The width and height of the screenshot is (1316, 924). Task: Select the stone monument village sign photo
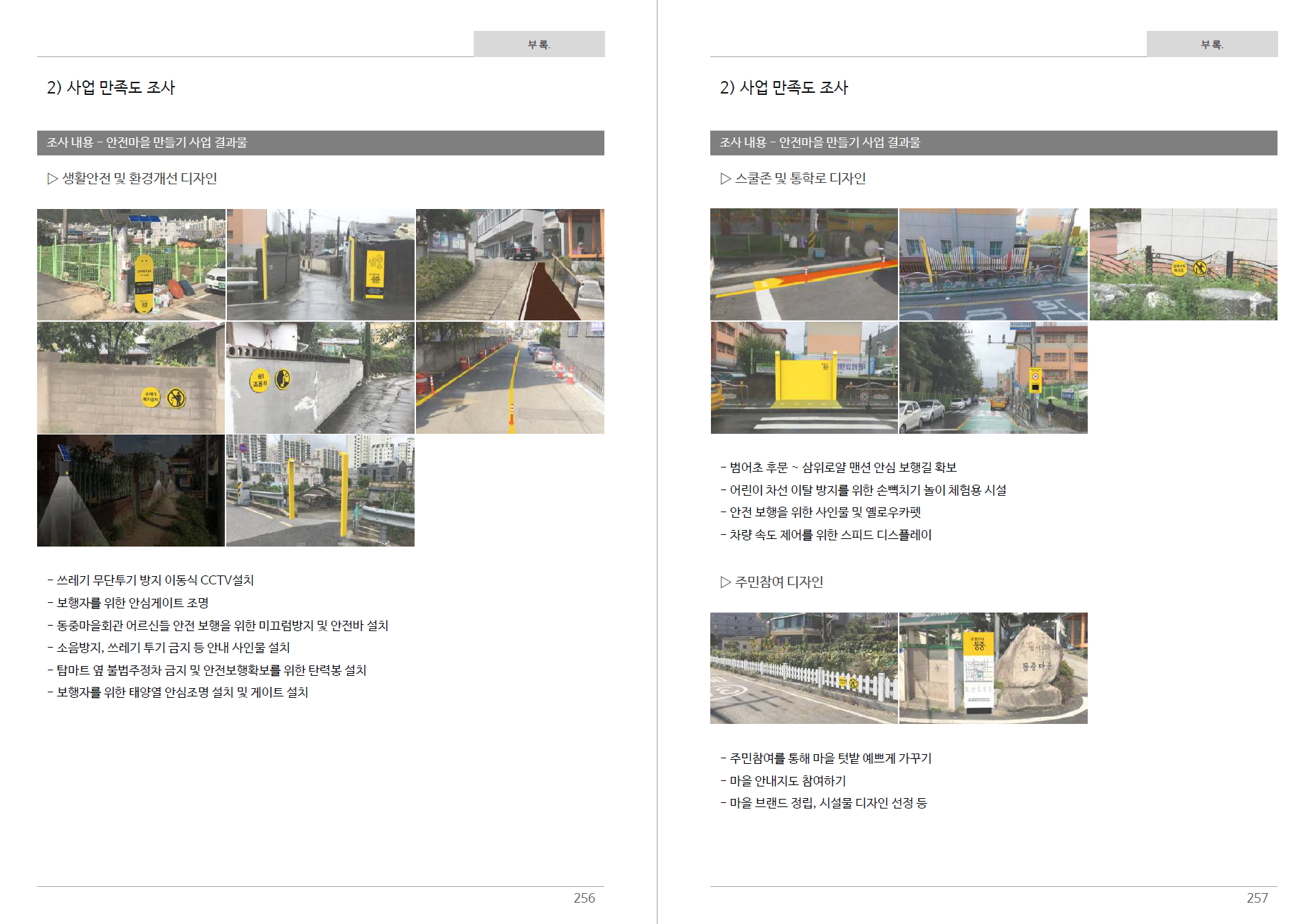993,668
